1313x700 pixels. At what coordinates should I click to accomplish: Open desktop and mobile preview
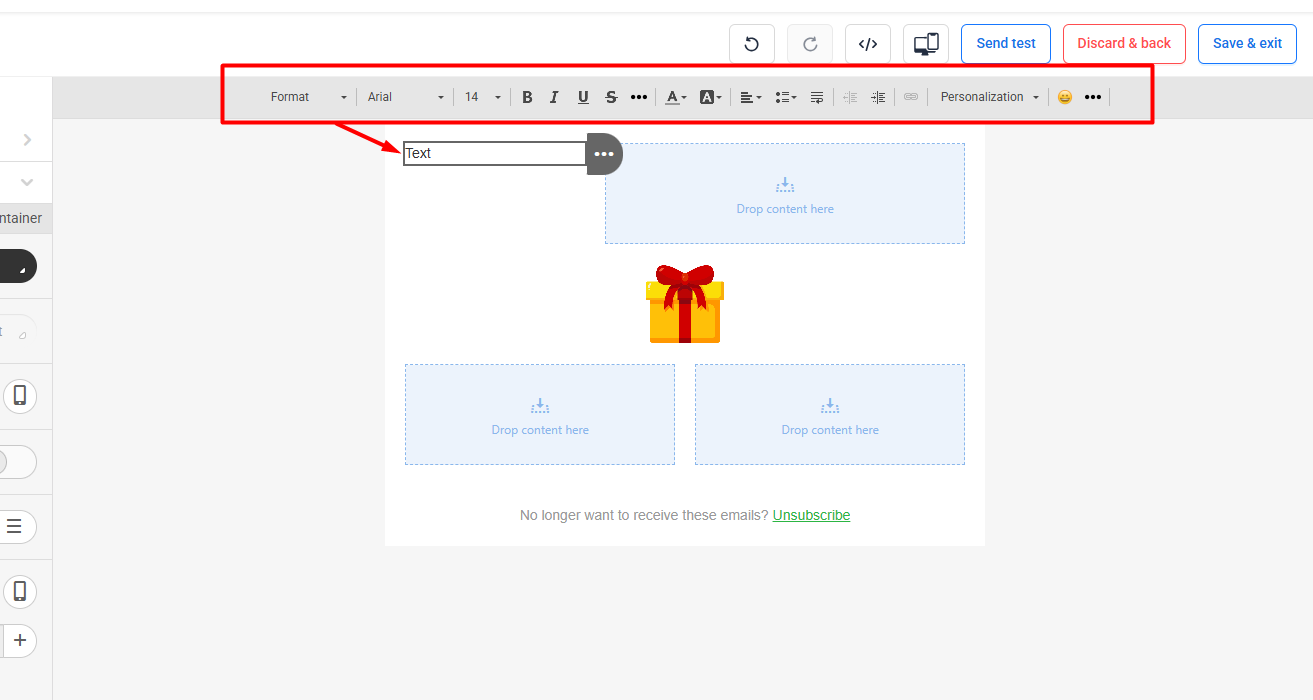[x=926, y=44]
